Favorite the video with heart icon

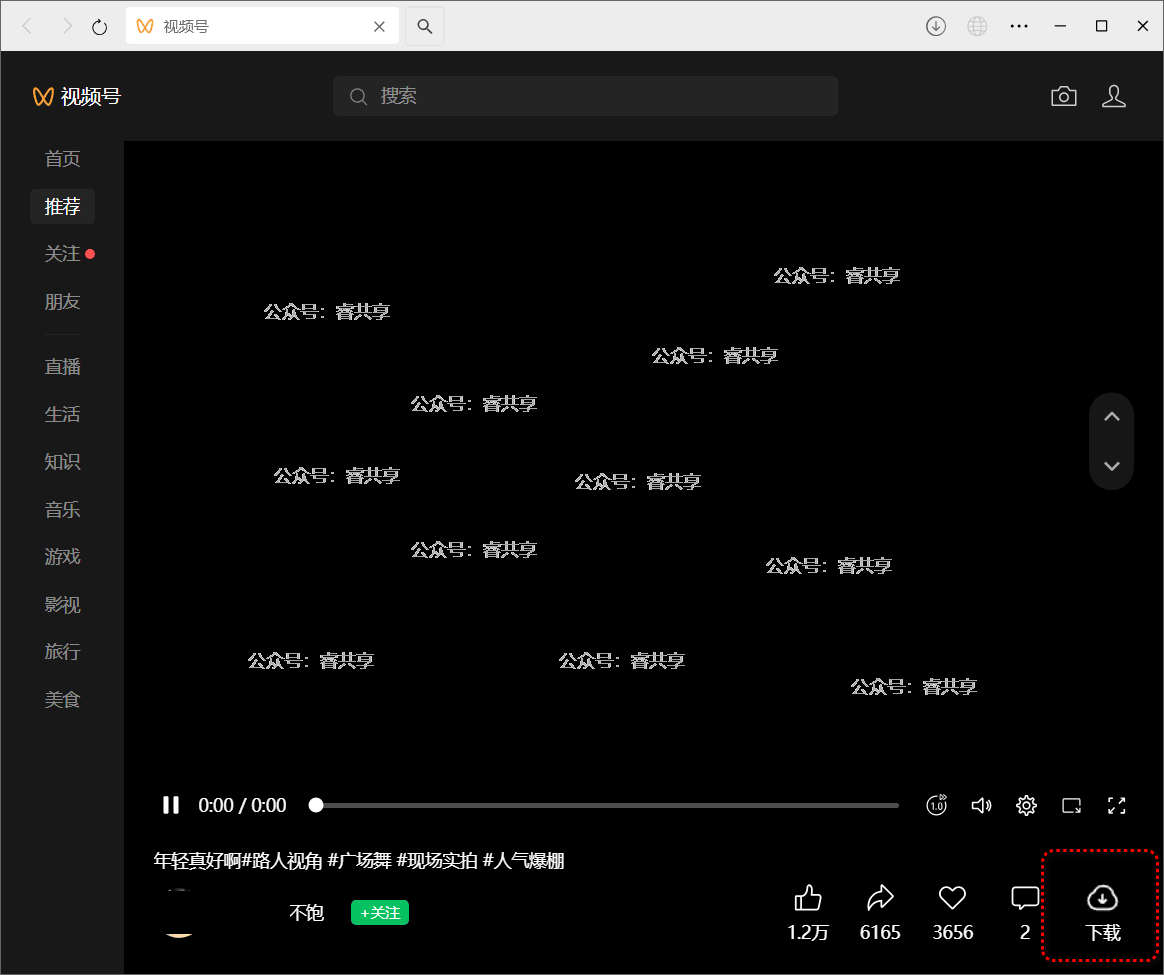pos(952,898)
